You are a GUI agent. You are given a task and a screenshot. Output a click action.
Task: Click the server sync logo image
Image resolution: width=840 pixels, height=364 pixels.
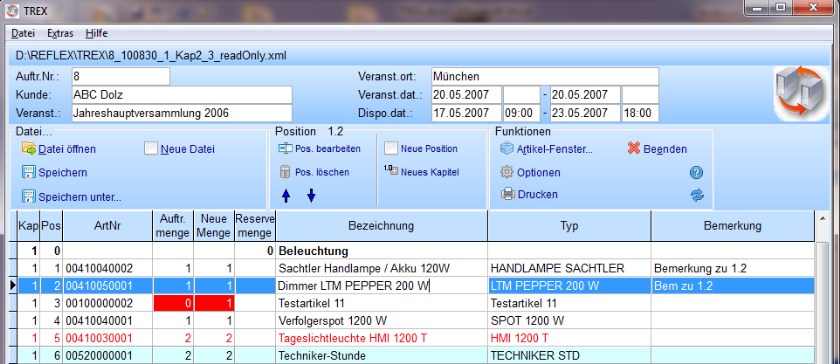[x=802, y=93]
